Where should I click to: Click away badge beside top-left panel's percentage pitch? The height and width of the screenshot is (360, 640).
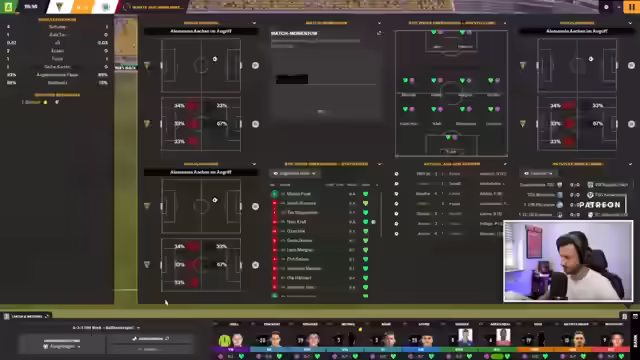[x=256, y=124]
